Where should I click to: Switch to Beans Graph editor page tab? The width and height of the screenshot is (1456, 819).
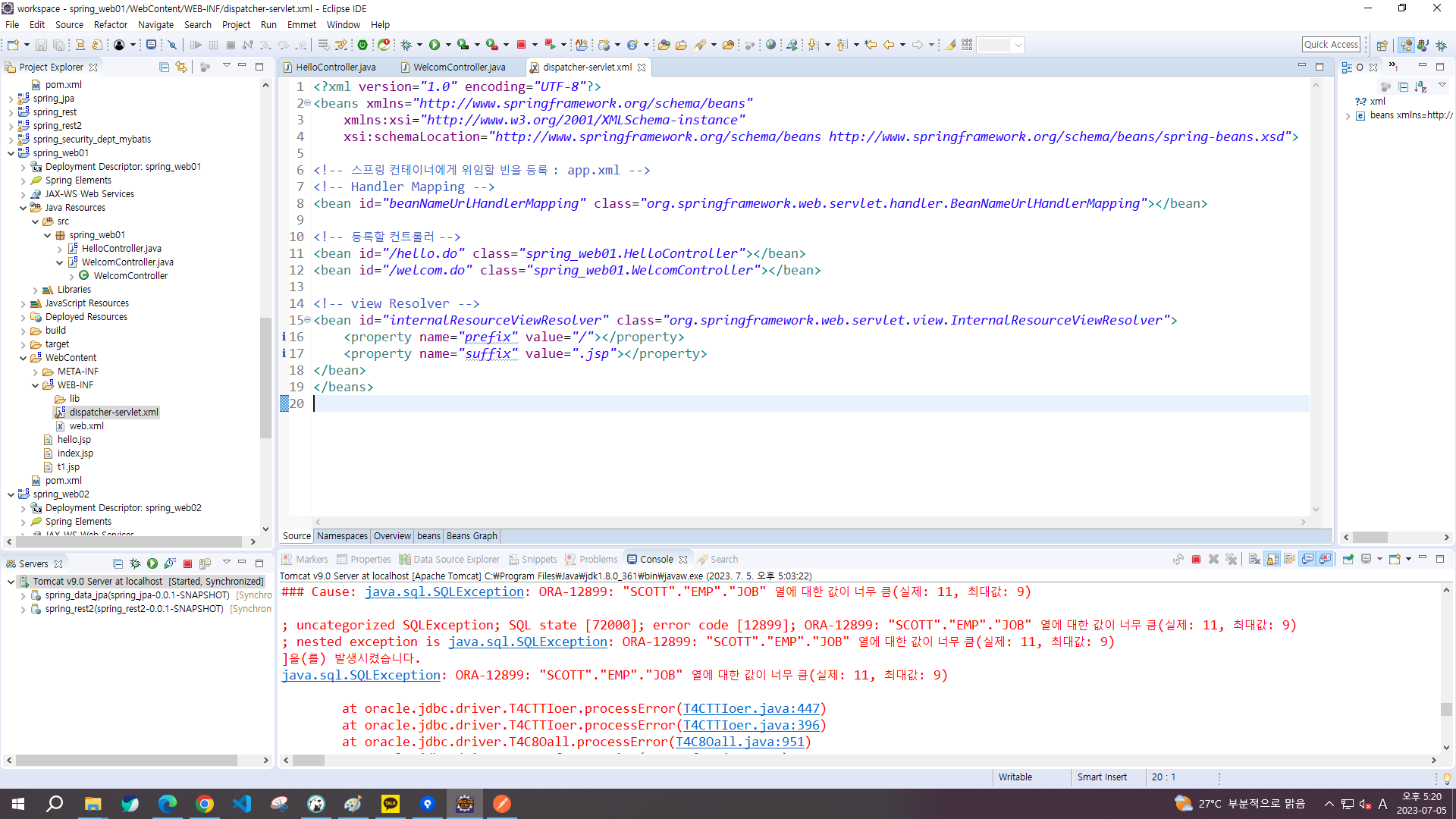tap(472, 536)
